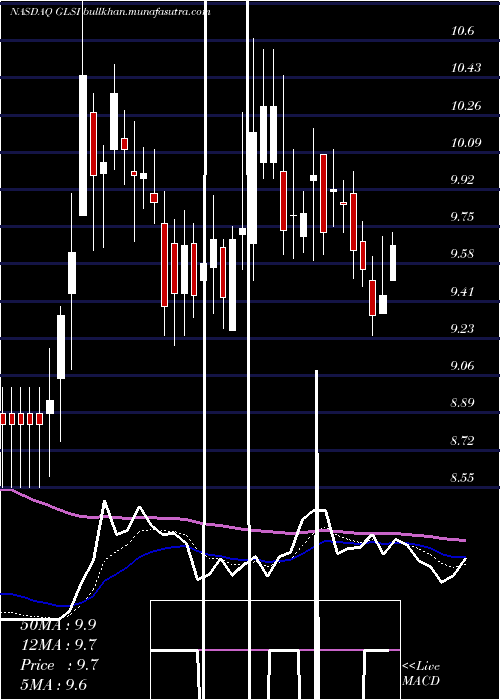Click the 9.41 price axis label
The width and height of the screenshot is (500, 700).
(x=462, y=292)
